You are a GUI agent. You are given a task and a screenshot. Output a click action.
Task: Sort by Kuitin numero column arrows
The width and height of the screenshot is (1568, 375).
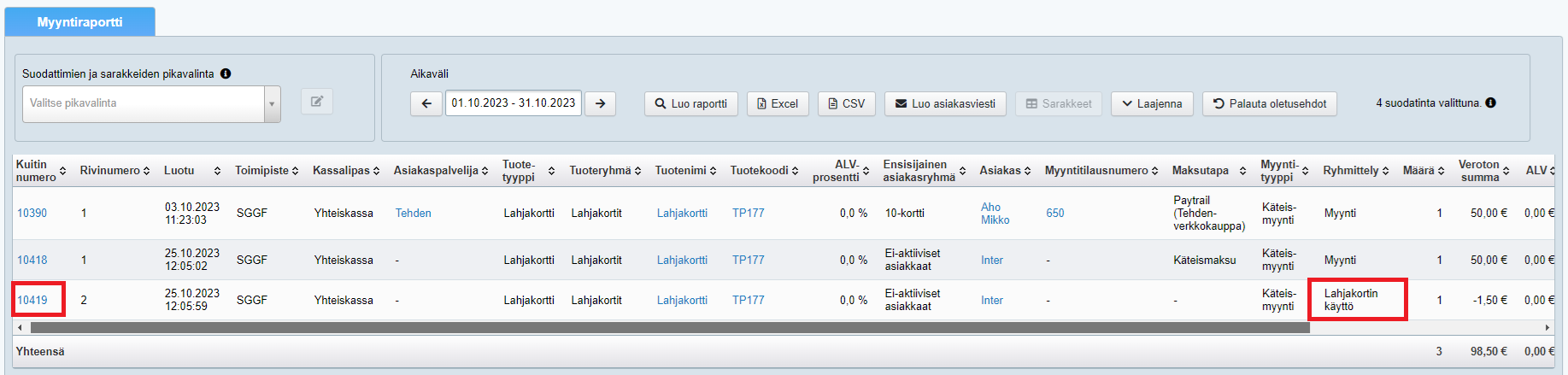tap(62, 171)
